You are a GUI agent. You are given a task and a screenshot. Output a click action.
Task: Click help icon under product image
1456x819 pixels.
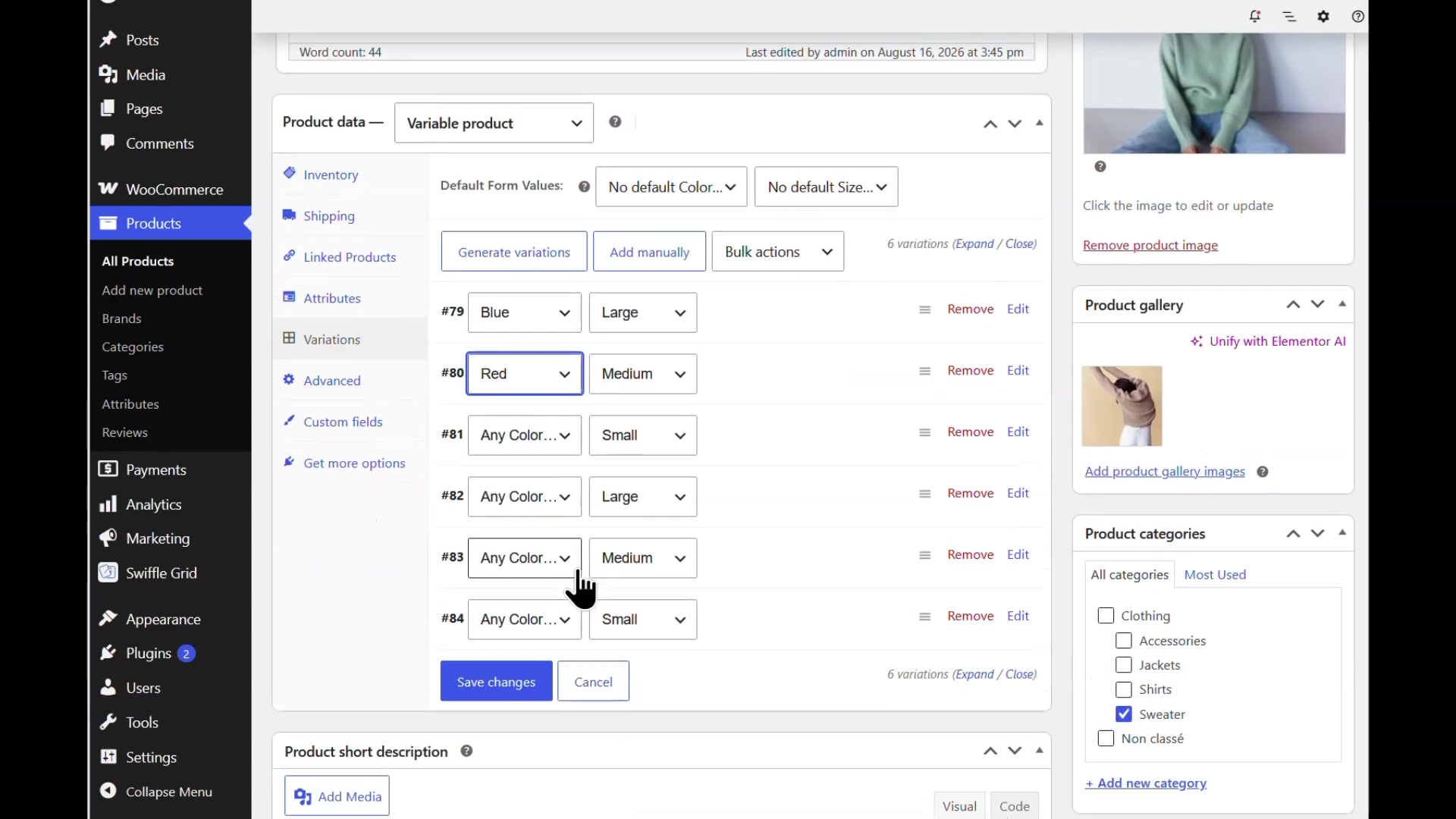point(1100,167)
